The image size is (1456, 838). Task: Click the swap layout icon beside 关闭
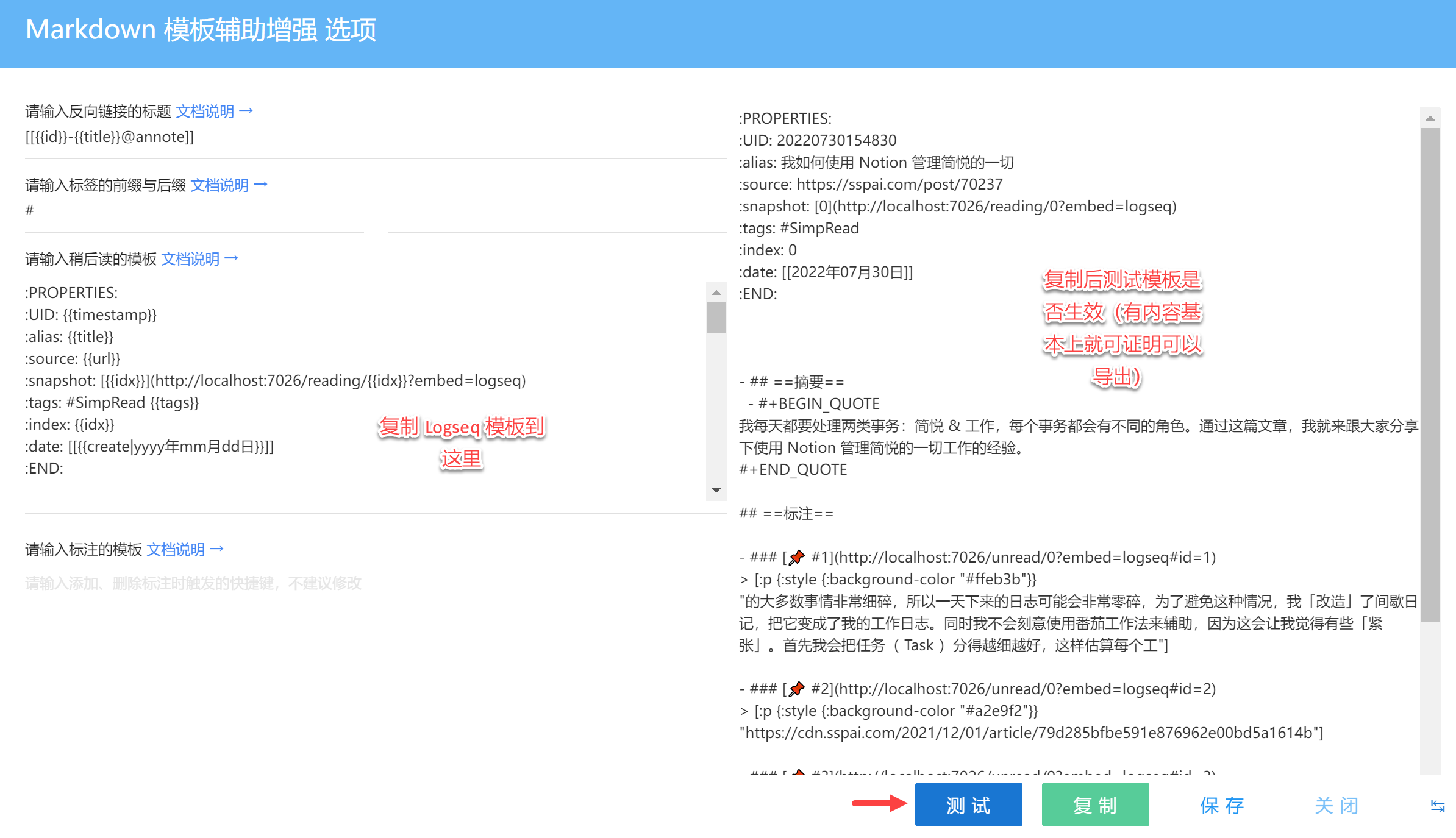pos(1437,806)
